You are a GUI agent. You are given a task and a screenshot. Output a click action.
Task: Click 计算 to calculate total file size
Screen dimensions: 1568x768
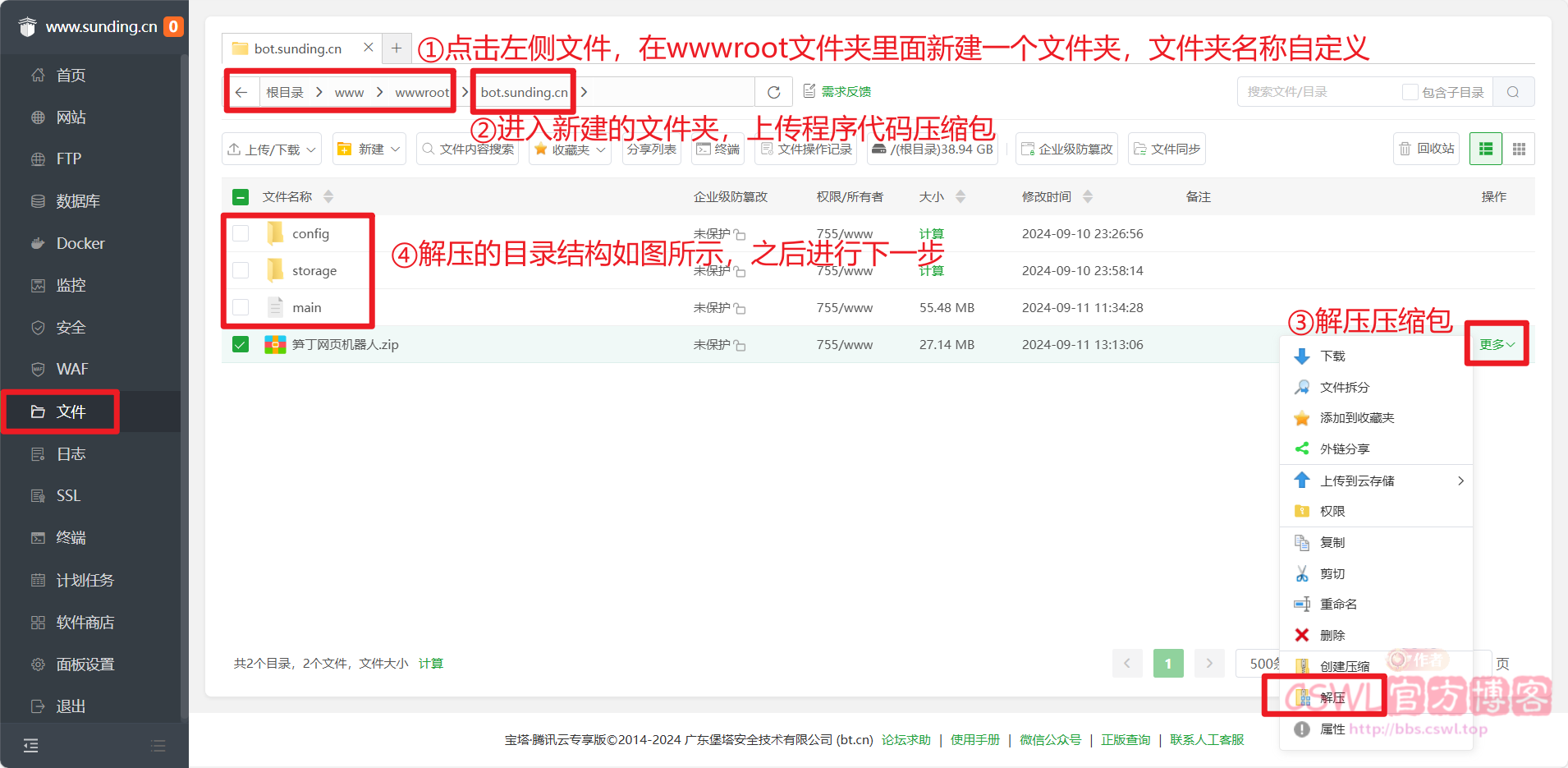tap(430, 663)
